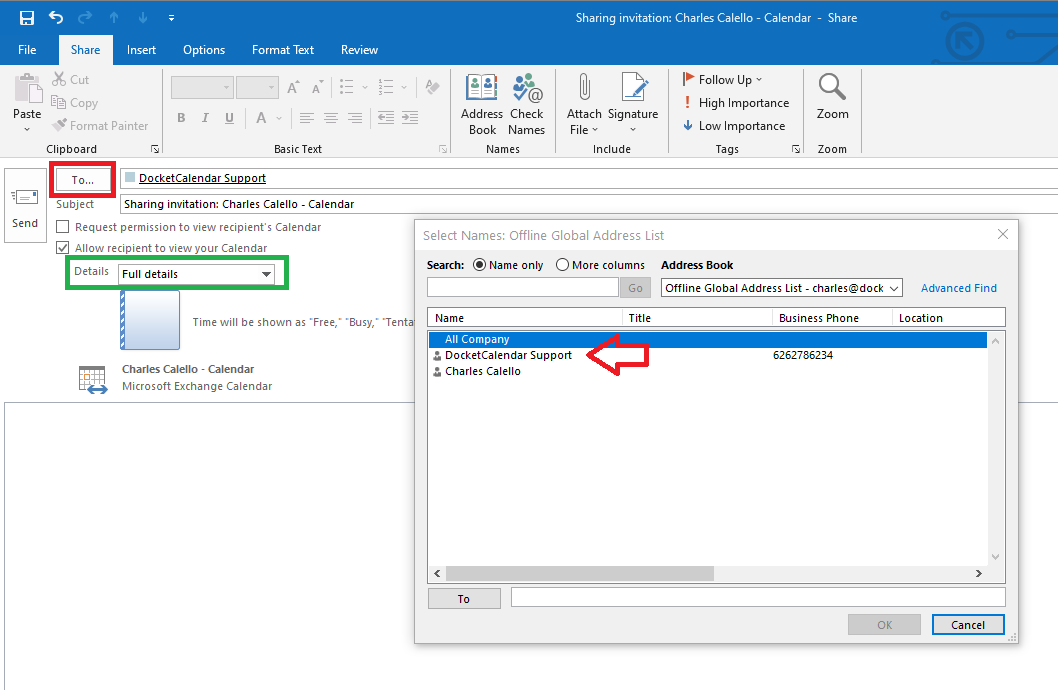The image size is (1058, 690).
Task: Toggle Underline formatting
Action: pyautogui.click(x=229, y=118)
